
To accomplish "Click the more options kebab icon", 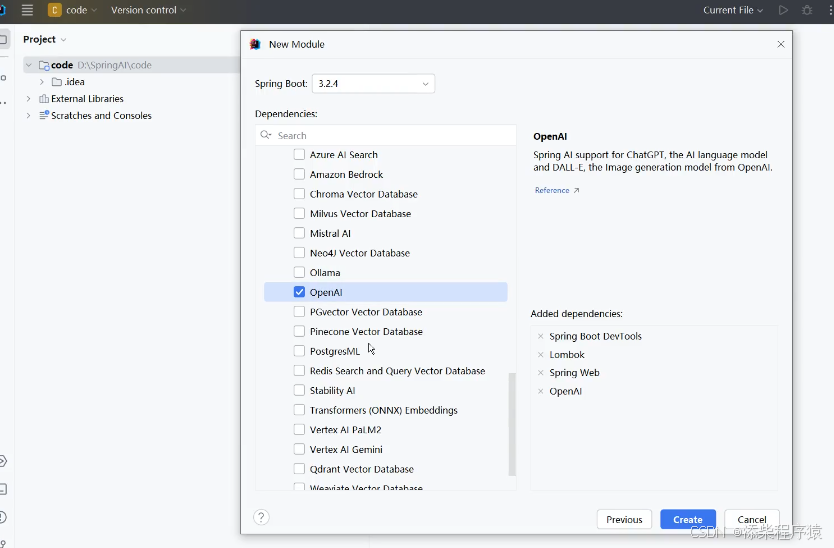I will [830, 10].
